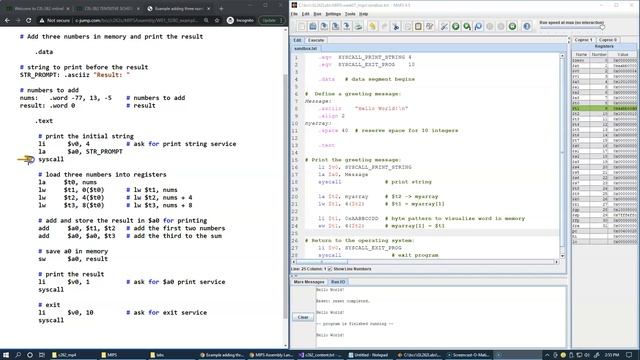Click the Redo toolbar icon in MARS
This screenshot has height=360, width=640.
pyautogui.click(x=384, y=27)
